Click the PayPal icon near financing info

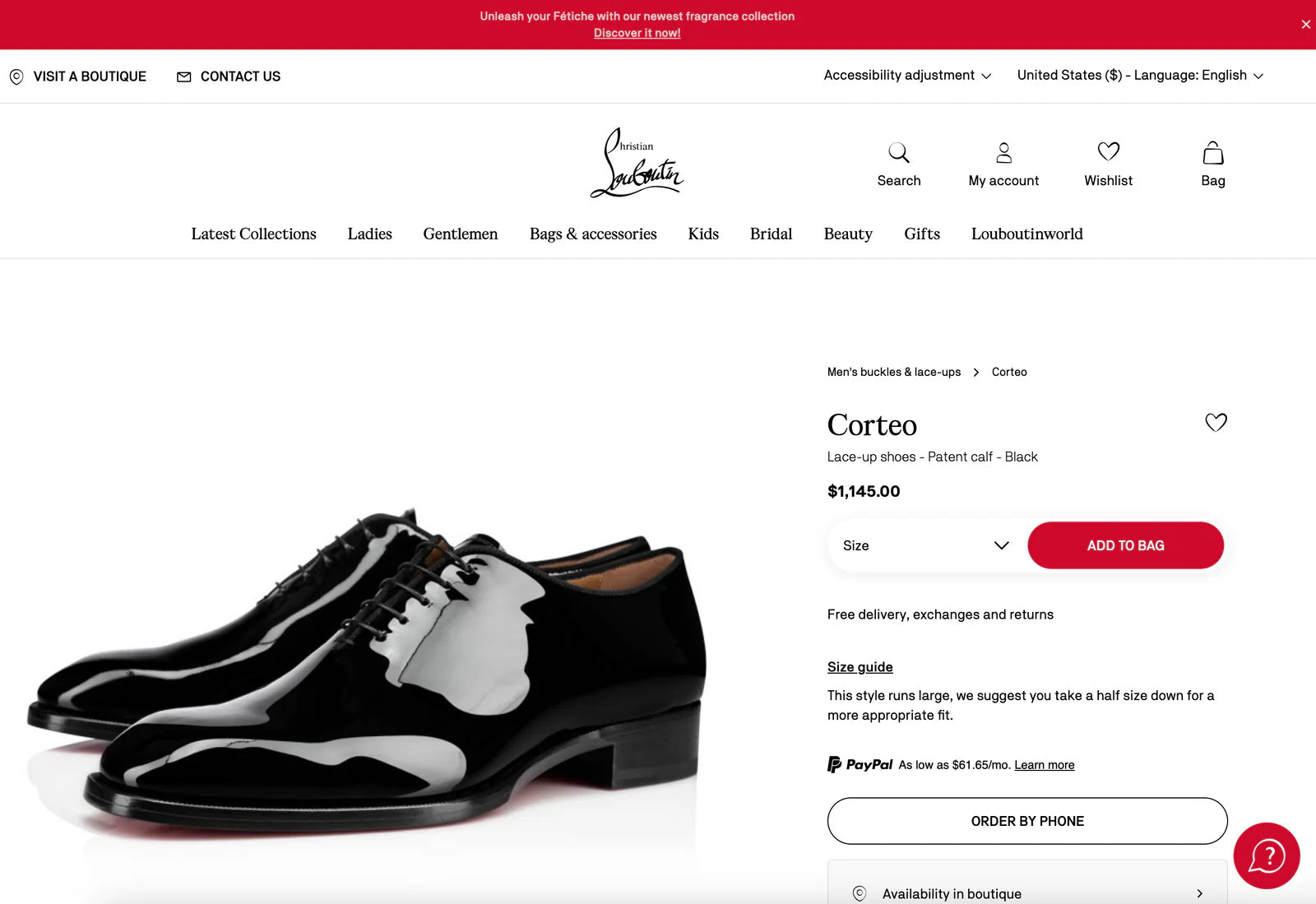834,764
